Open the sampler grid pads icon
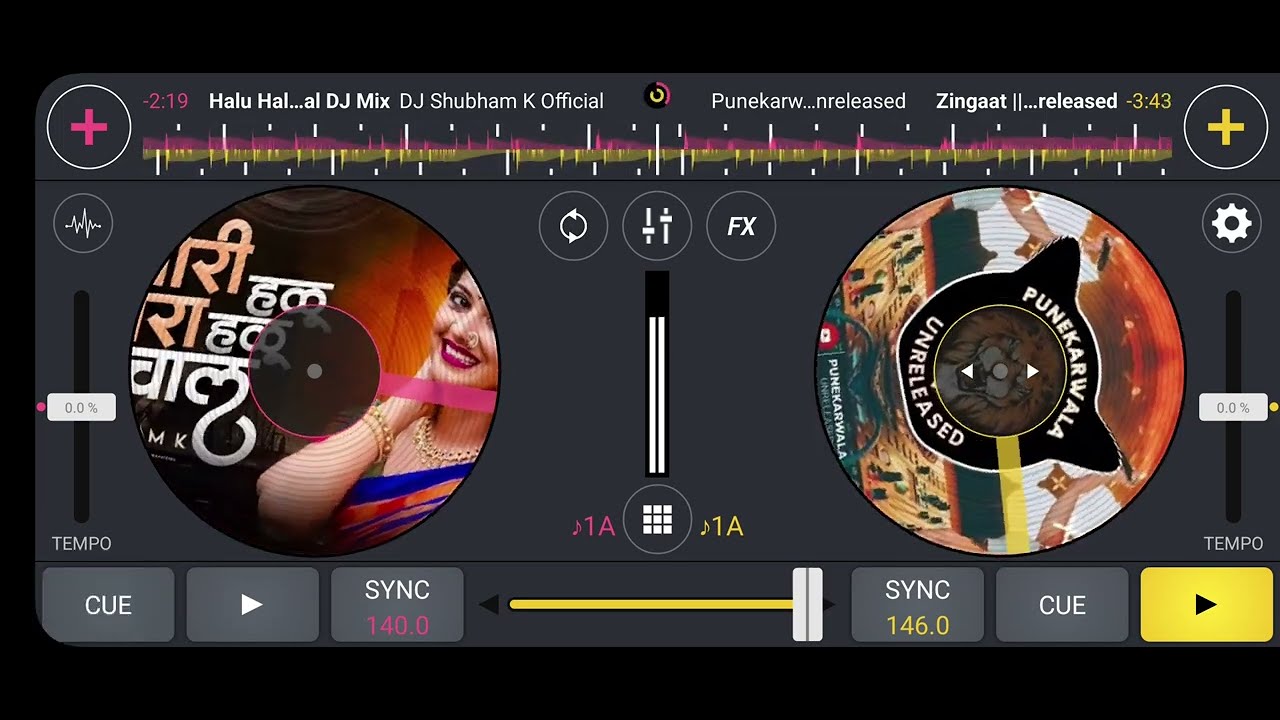This screenshot has width=1280, height=720. (x=657, y=520)
